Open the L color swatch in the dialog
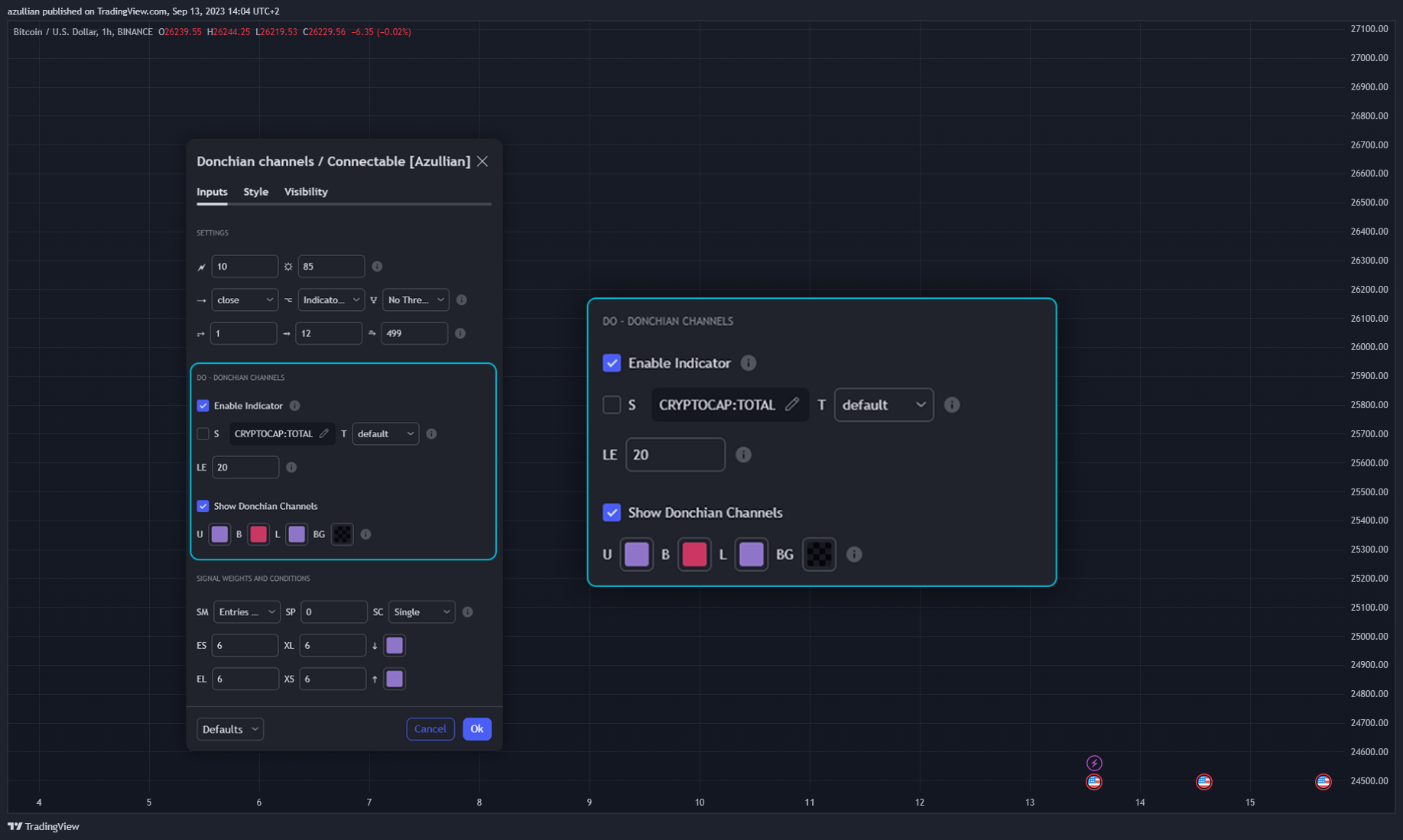 tap(297, 534)
